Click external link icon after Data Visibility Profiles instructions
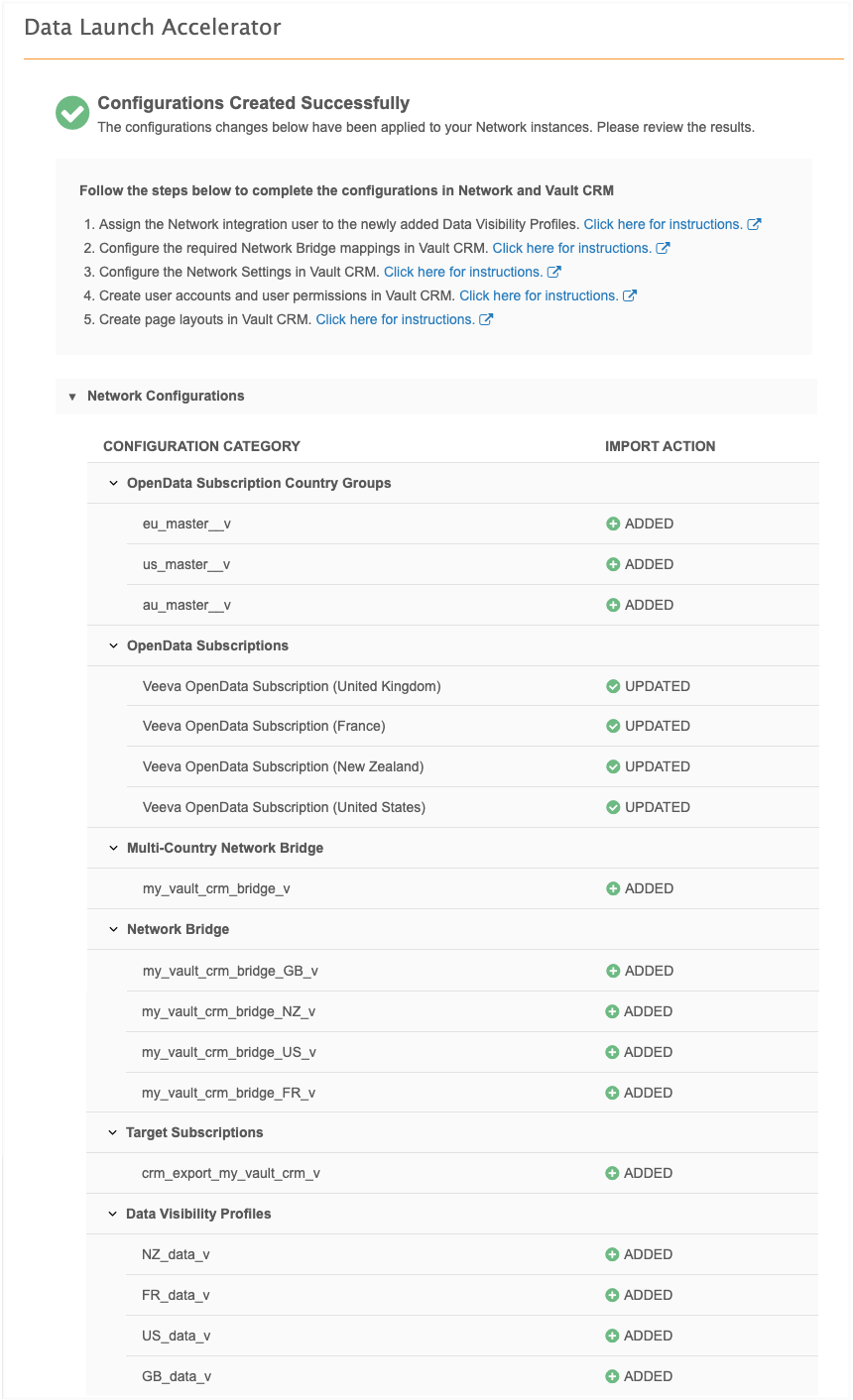The height and width of the screenshot is (1400, 853). [x=754, y=224]
